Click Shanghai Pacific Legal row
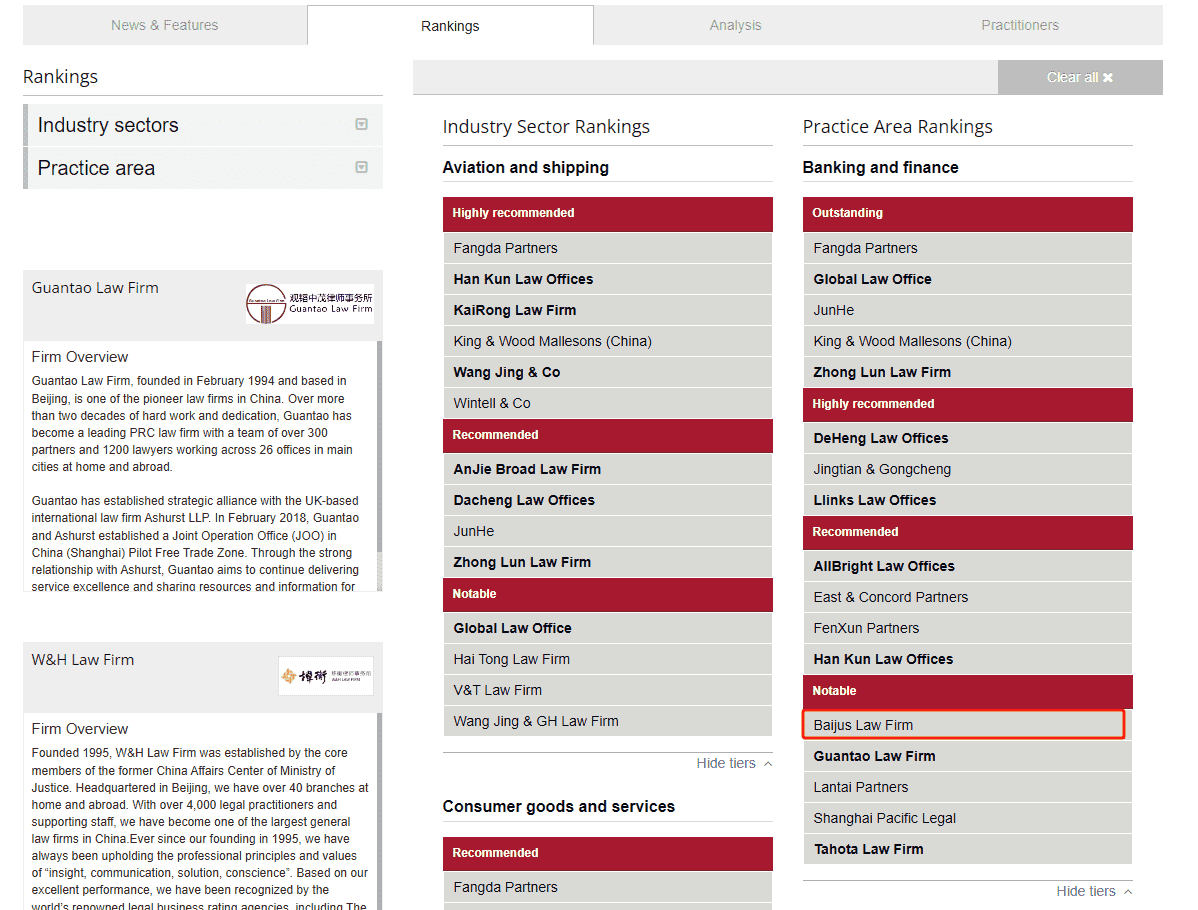Viewport: 1198px width, 910px height. tap(967, 818)
